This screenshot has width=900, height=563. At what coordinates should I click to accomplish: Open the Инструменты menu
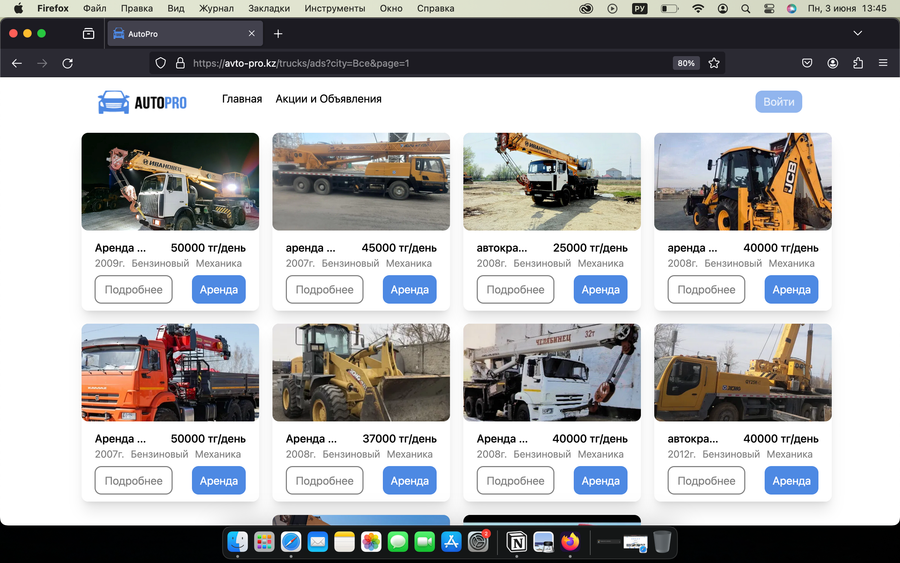335,8
